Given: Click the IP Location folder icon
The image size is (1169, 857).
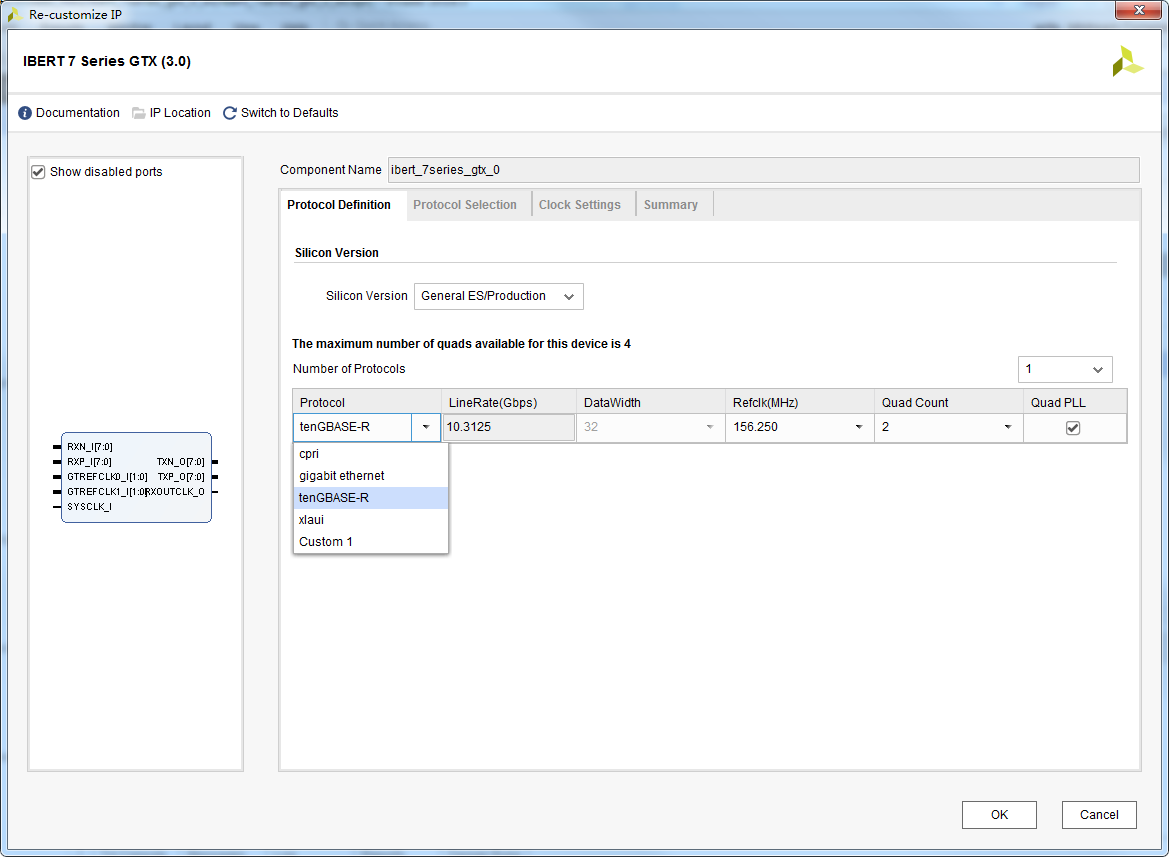Looking at the screenshot, I should click(x=139, y=113).
